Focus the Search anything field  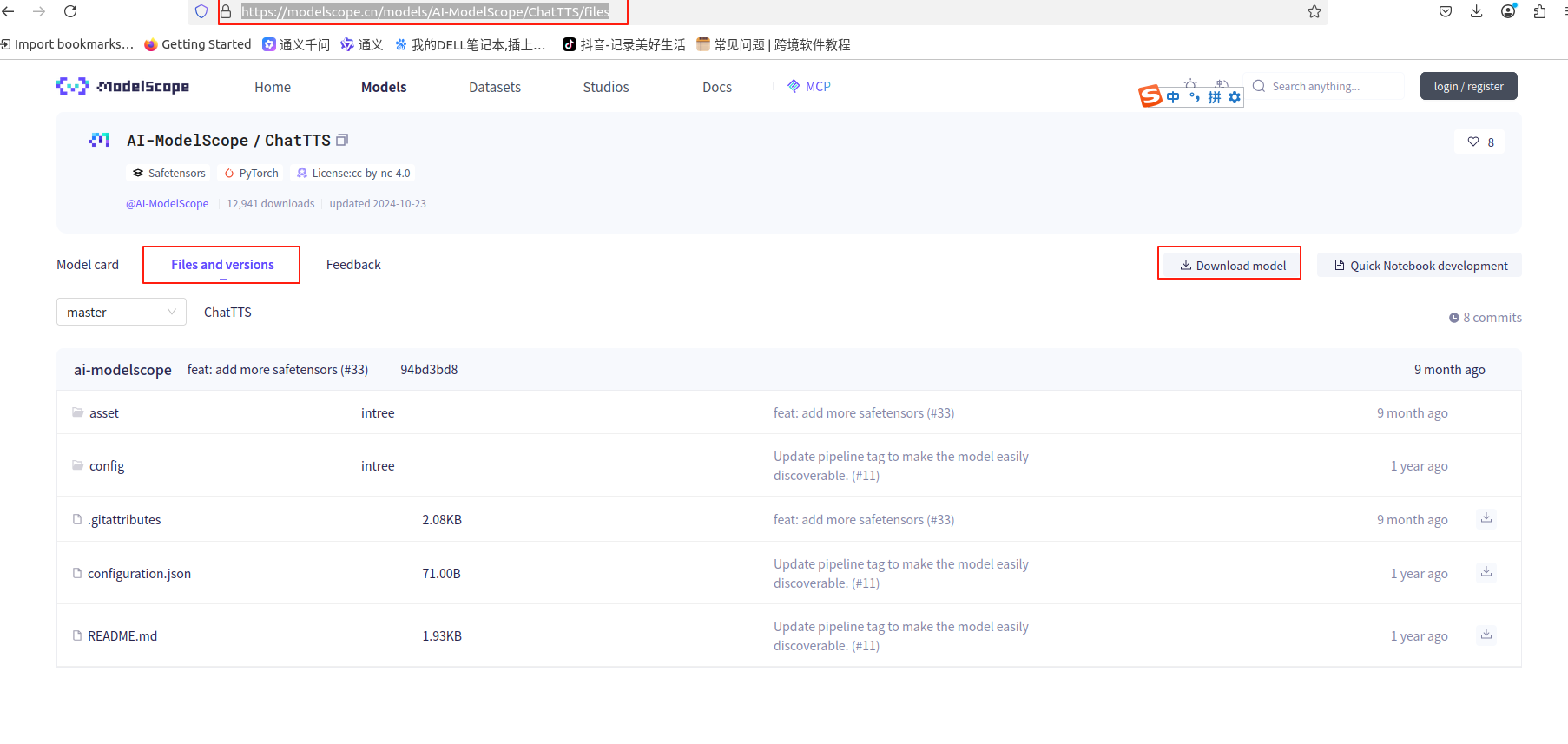coord(1327,86)
